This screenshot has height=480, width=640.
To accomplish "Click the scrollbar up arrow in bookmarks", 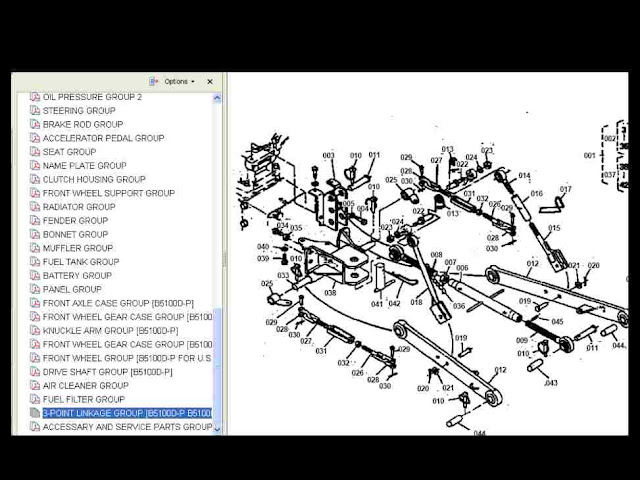I will pyautogui.click(x=217, y=98).
